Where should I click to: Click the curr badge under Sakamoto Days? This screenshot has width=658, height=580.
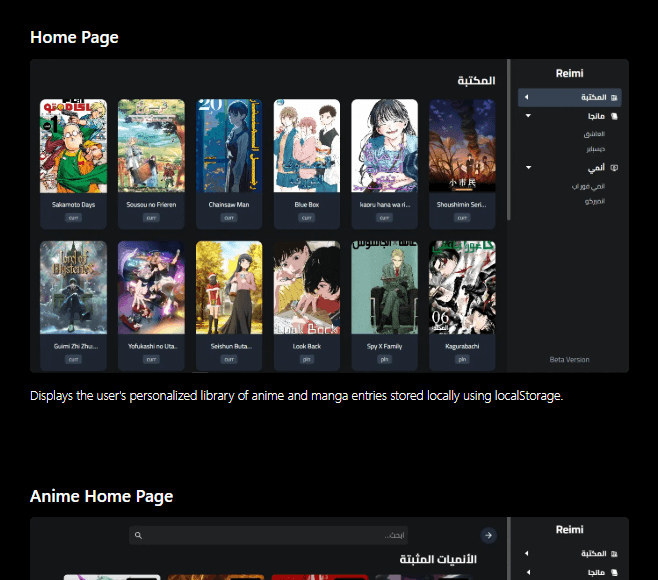coord(73,218)
